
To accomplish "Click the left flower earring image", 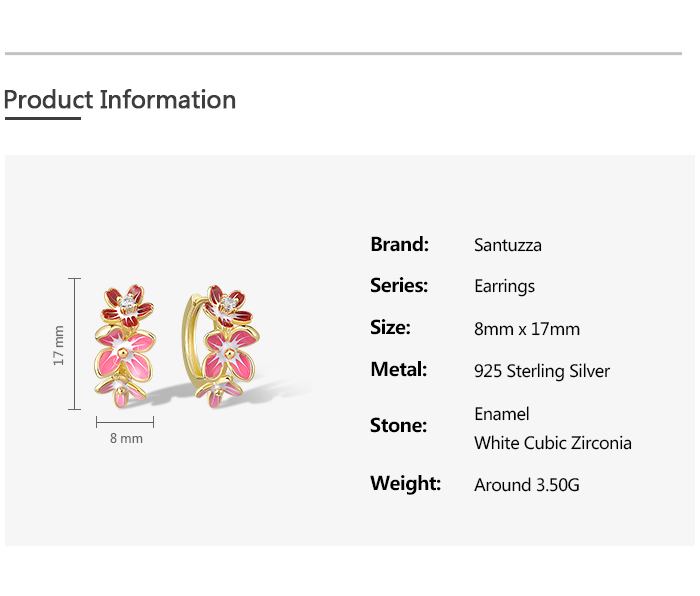I will tap(126, 344).
